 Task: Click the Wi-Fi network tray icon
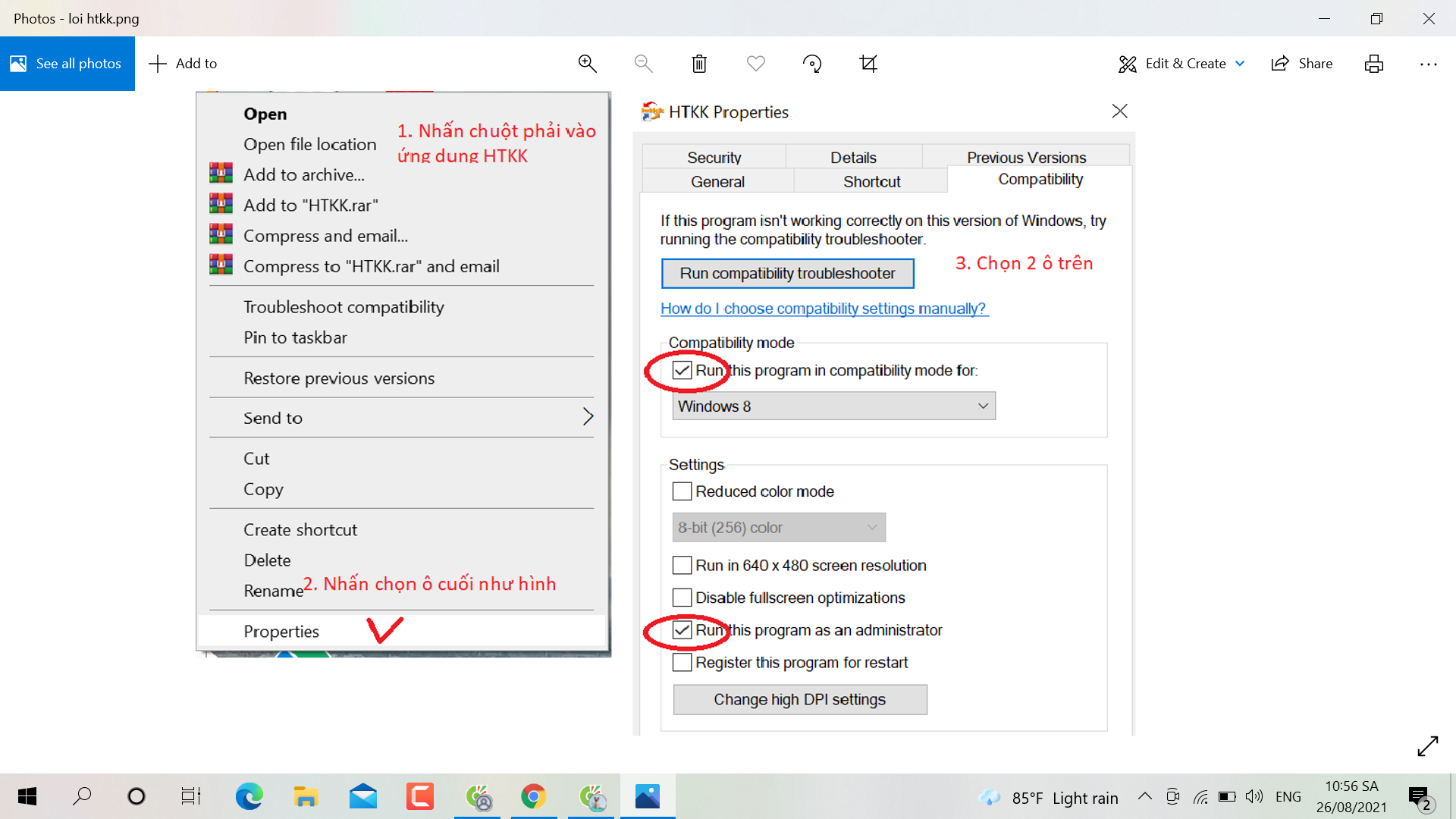[x=1200, y=797]
